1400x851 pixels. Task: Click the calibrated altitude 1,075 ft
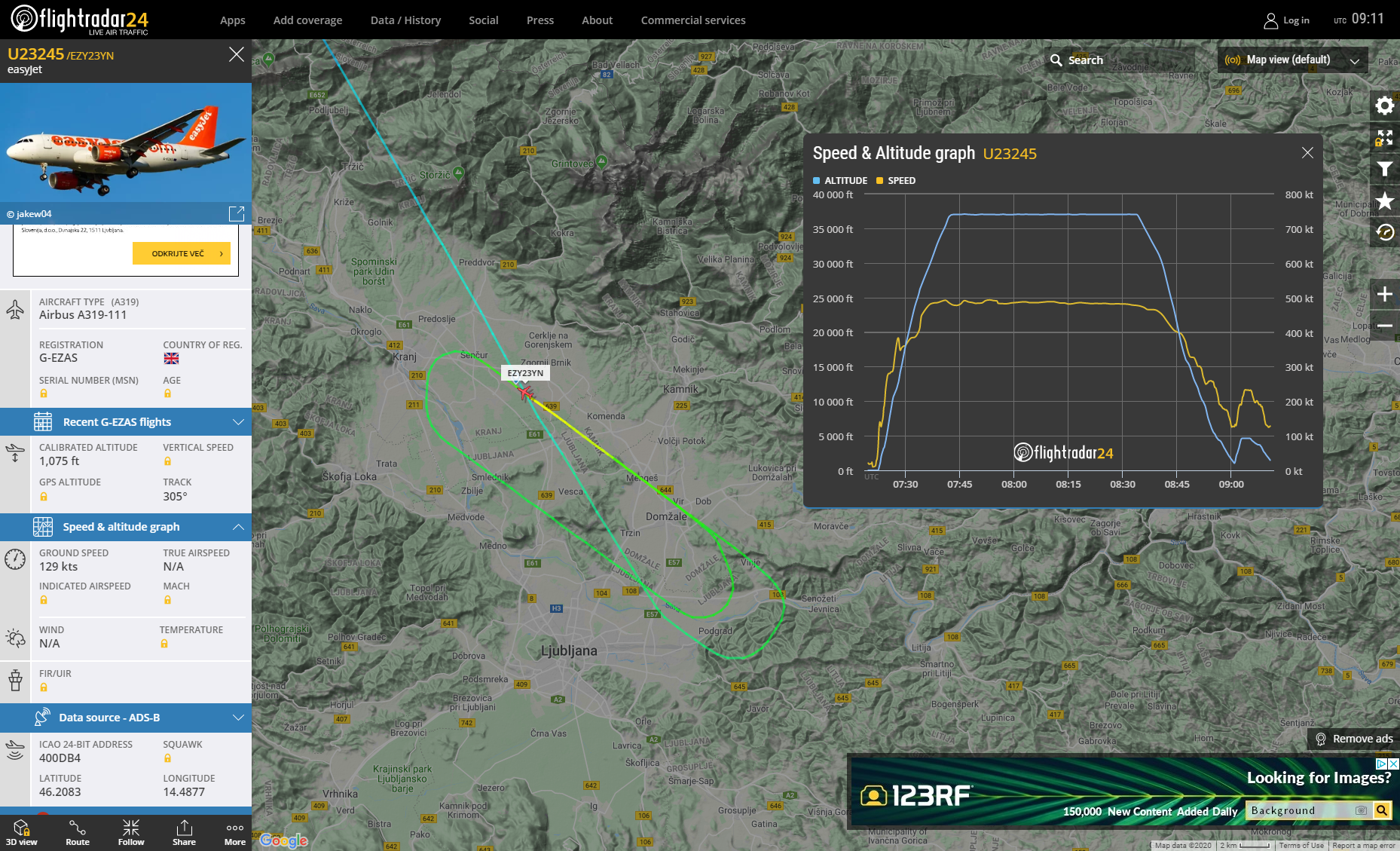click(59, 461)
